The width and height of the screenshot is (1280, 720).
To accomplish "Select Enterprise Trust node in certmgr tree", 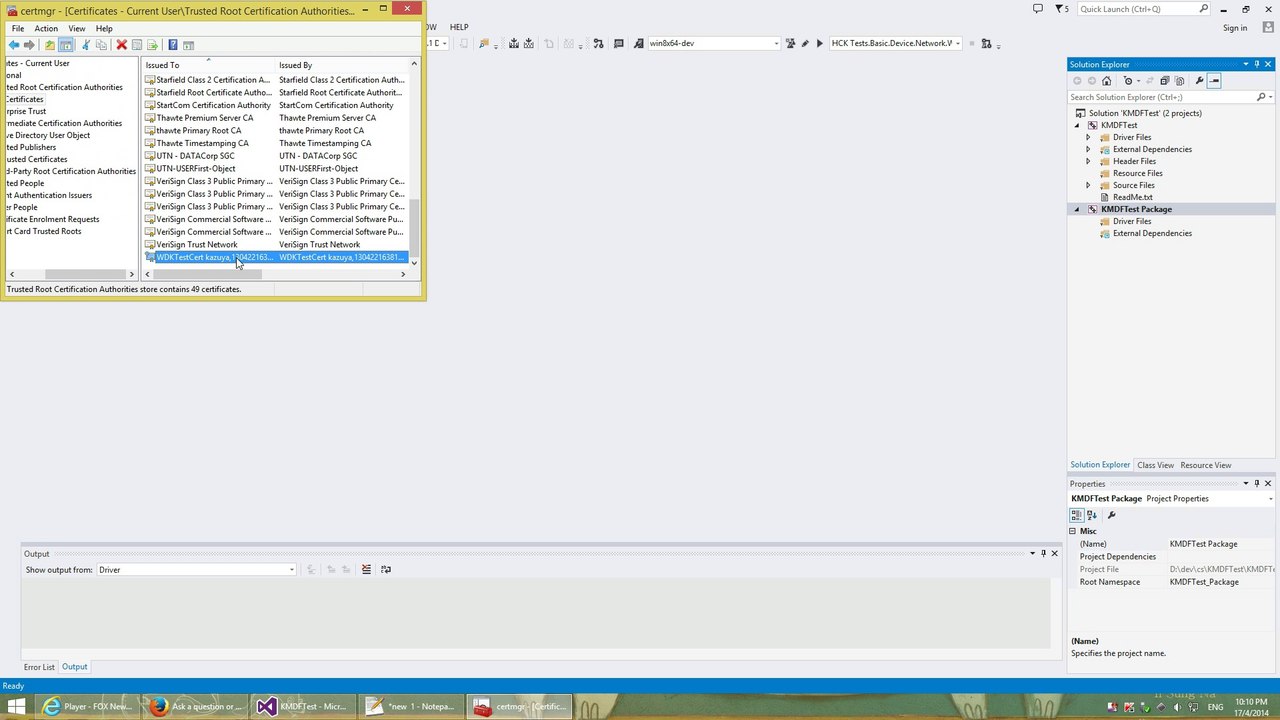I will coord(24,111).
